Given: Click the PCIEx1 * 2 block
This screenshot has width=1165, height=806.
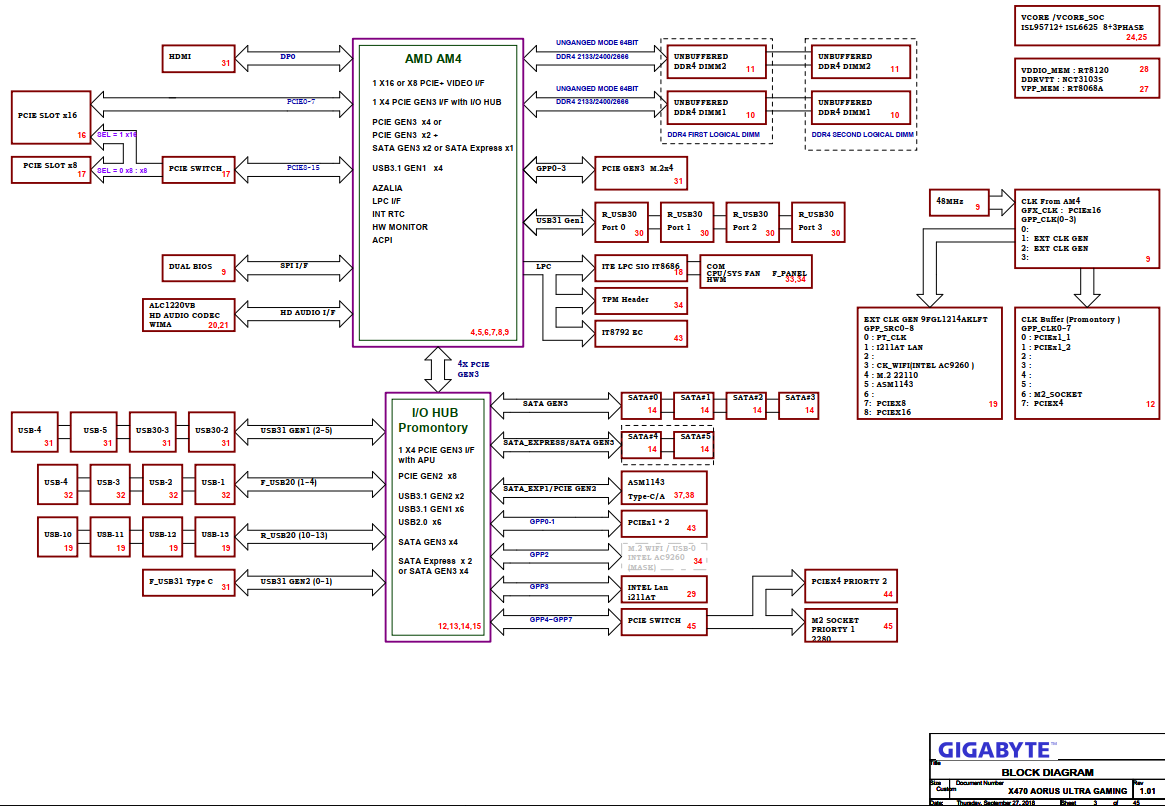Looking at the screenshot, I should tap(664, 524).
